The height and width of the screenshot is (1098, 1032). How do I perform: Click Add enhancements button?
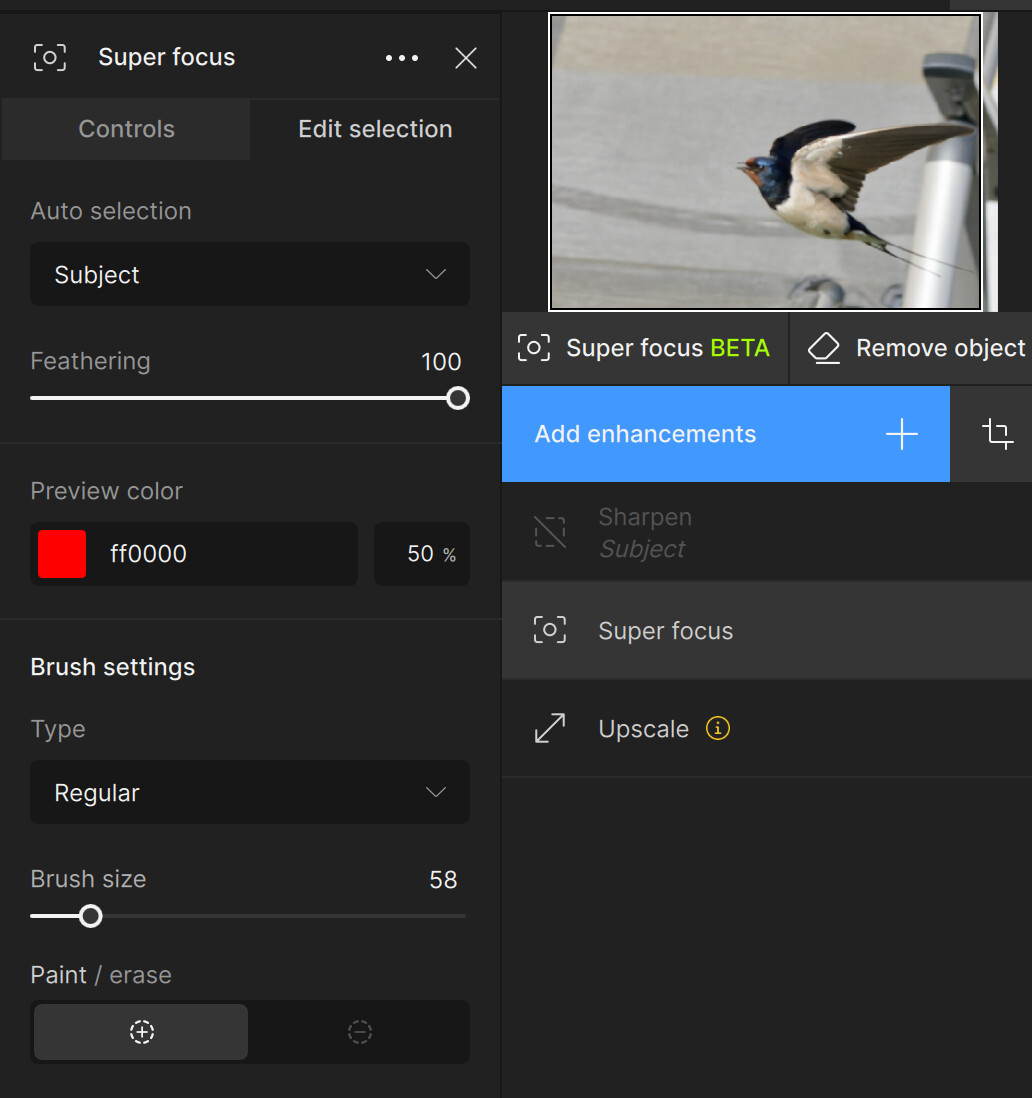pos(726,434)
